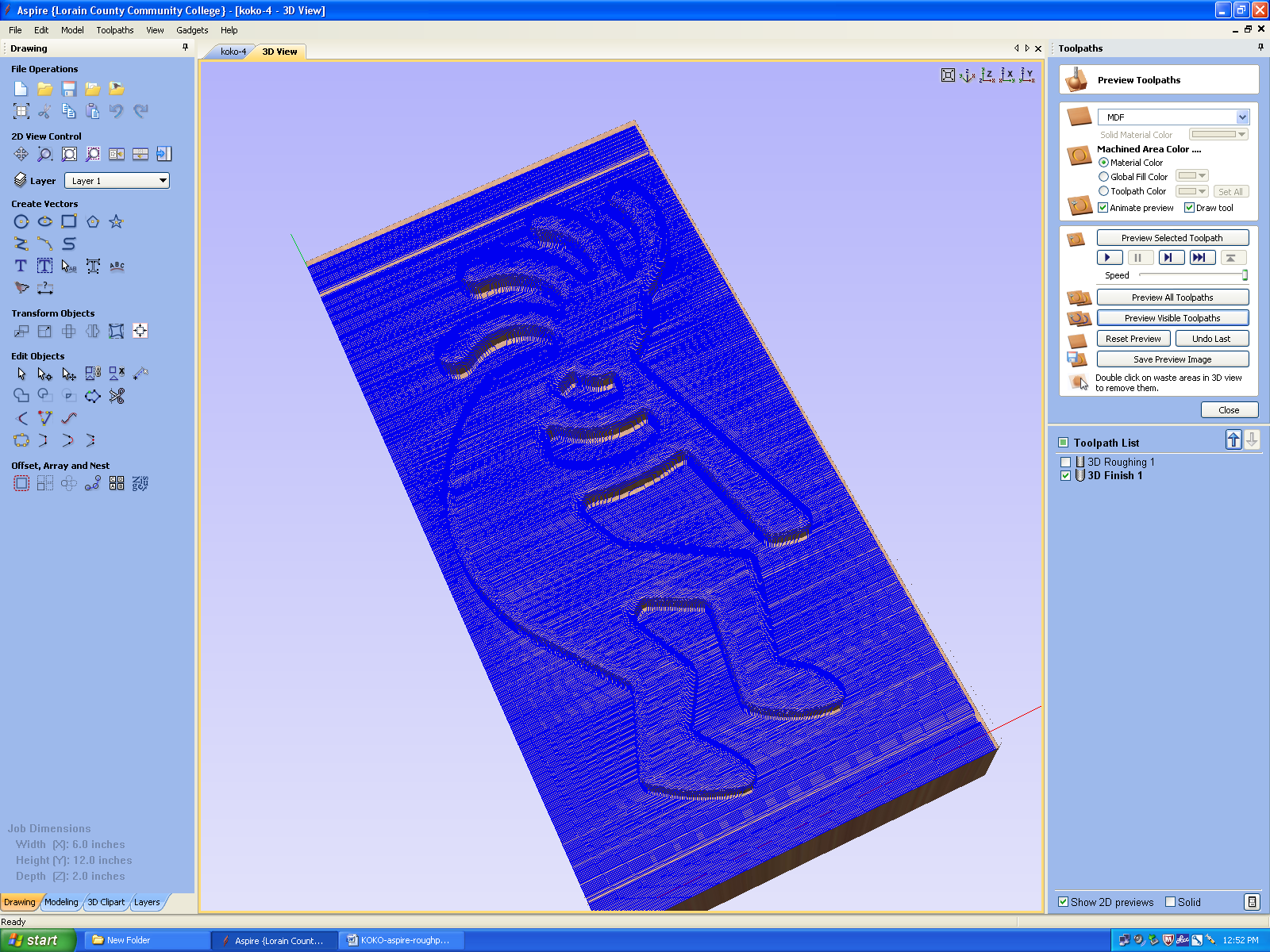Select the Pan view tool

click(21, 154)
